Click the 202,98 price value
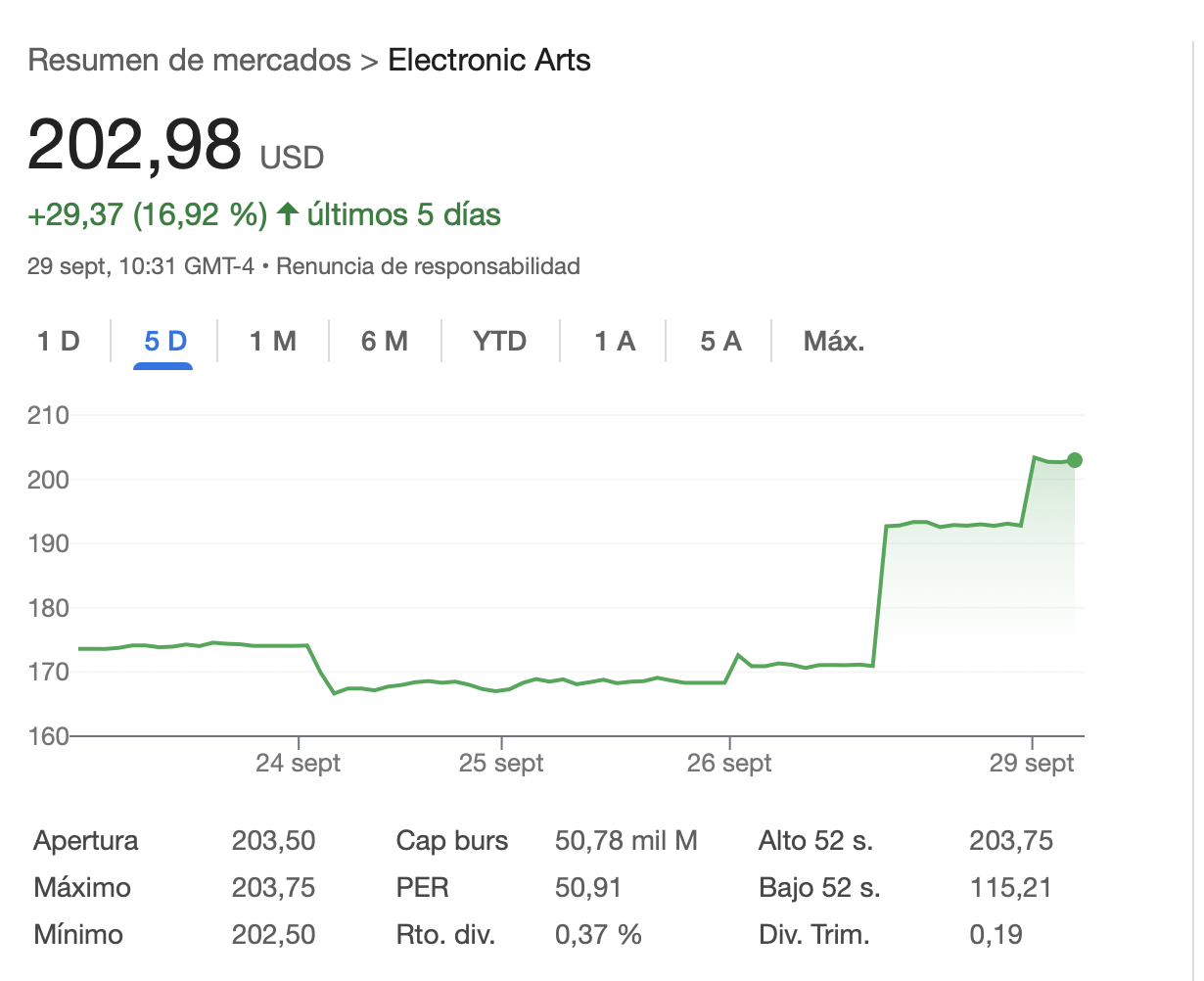 134,145
